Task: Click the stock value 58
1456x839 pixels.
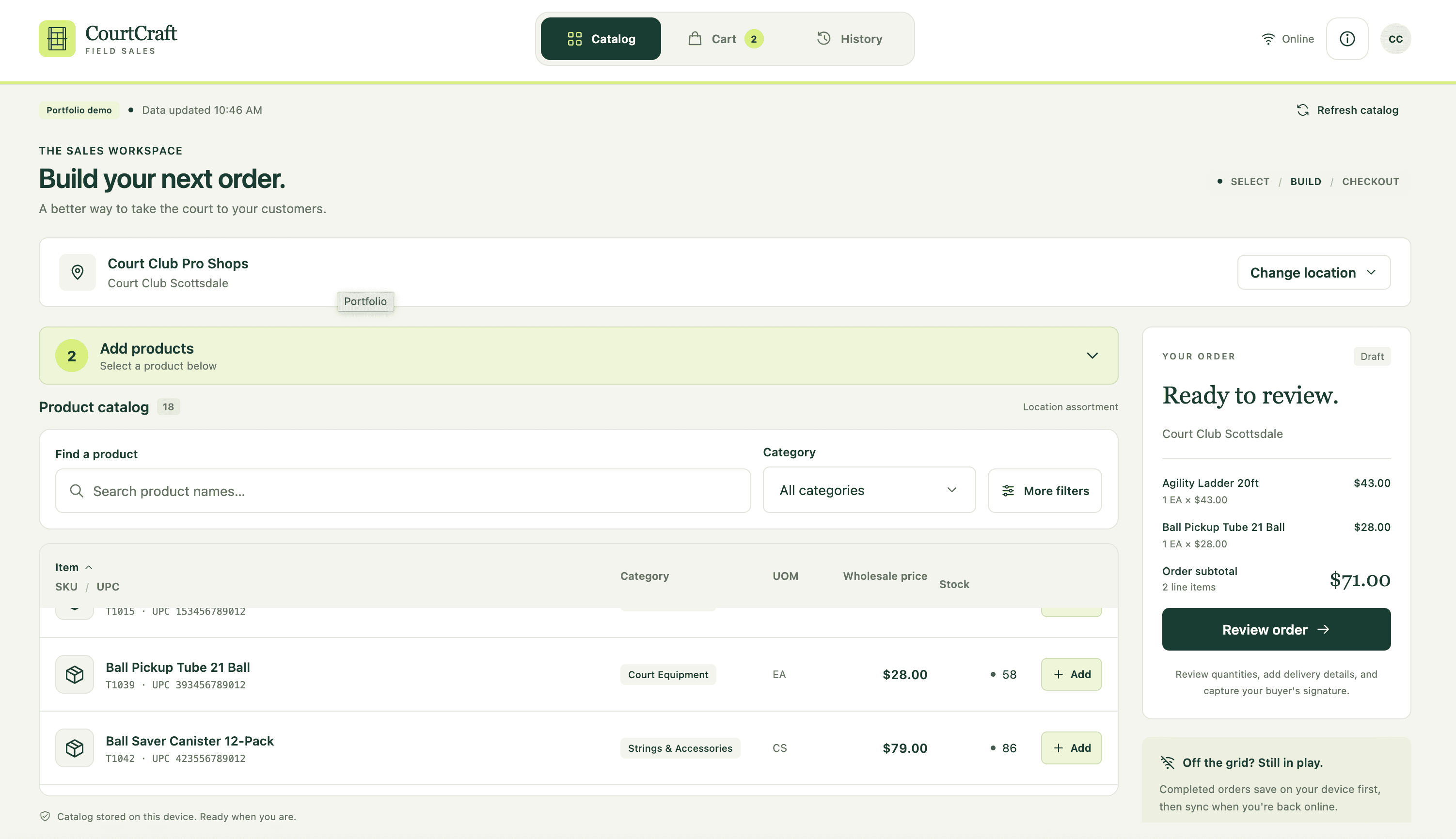Action: (1009, 674)
